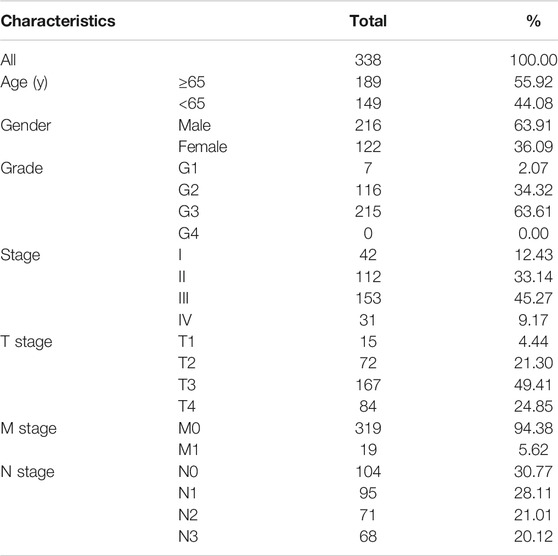Viewport: 558px width, 556px height.
Task: Select the M stage row label
Action: pos(28,429)
